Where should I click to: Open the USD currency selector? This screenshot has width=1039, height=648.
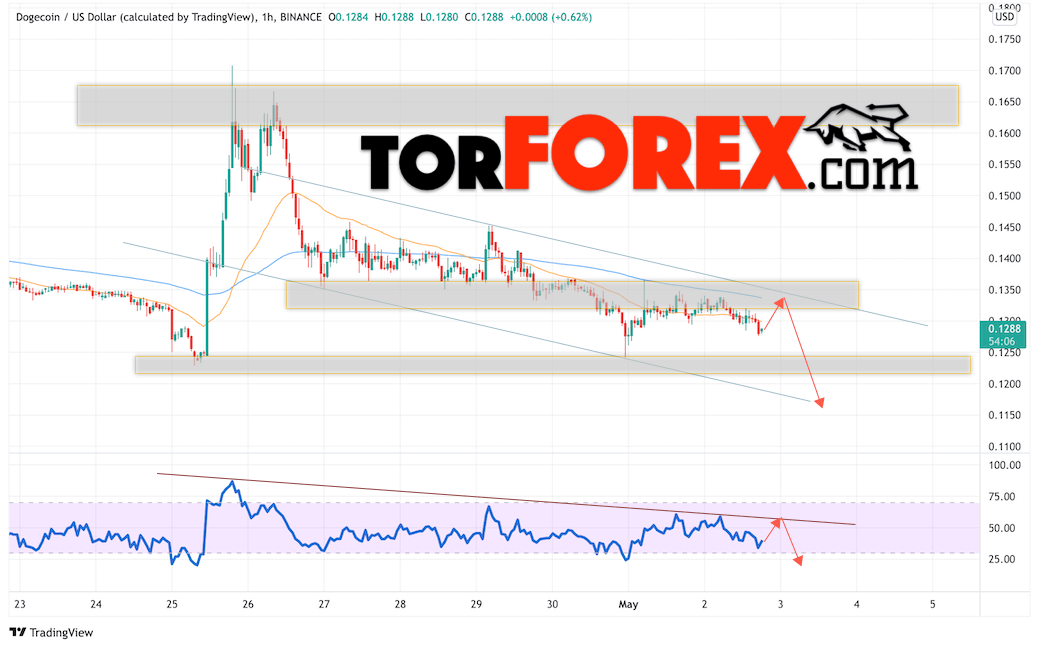pos(1005,17)
